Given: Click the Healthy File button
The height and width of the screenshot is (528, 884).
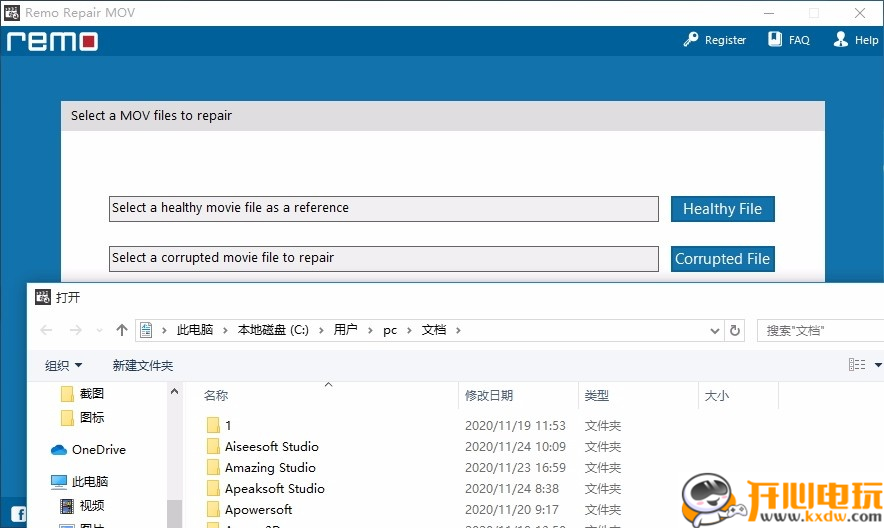Looking at the screenshot, I should [722, 209].
